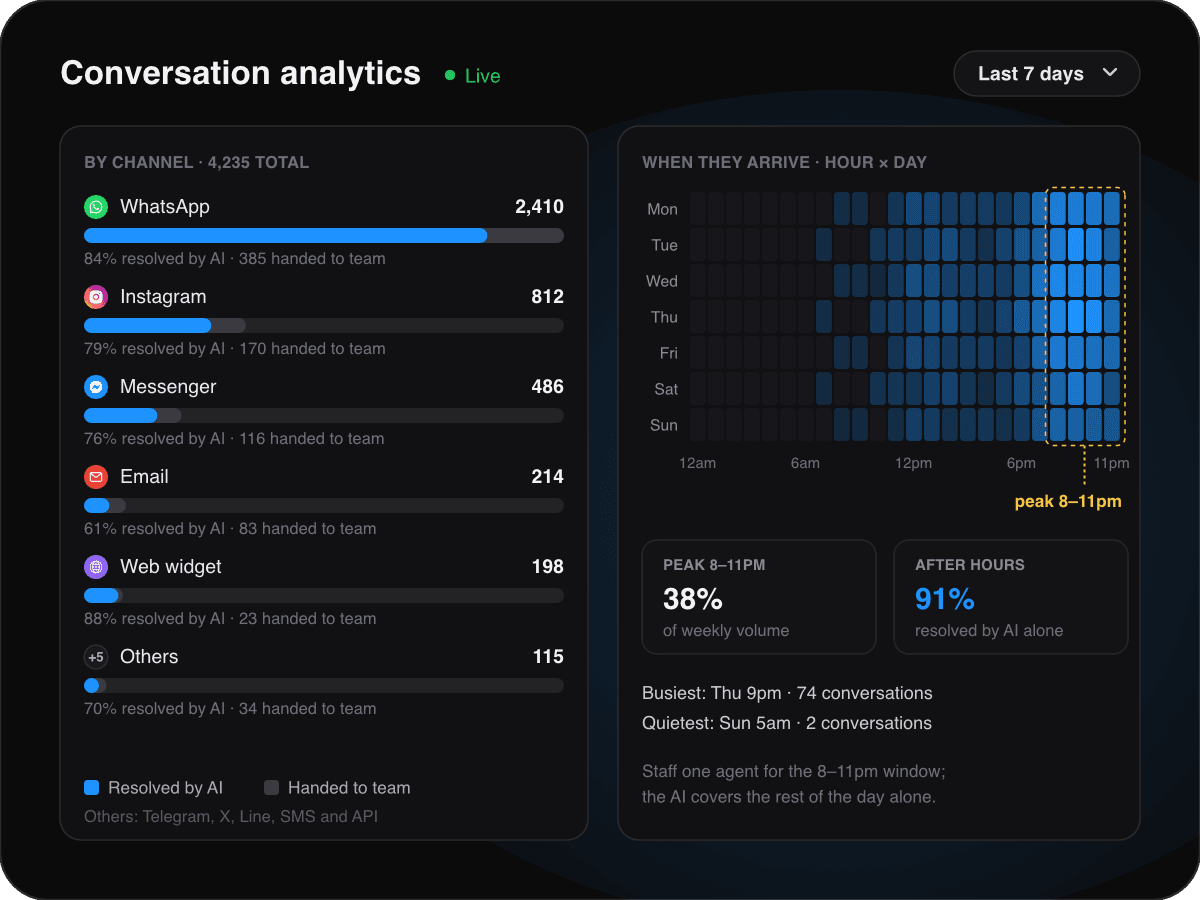Select the Instagram progress bar
The image size is (1200, 900).
click(324, 326)
